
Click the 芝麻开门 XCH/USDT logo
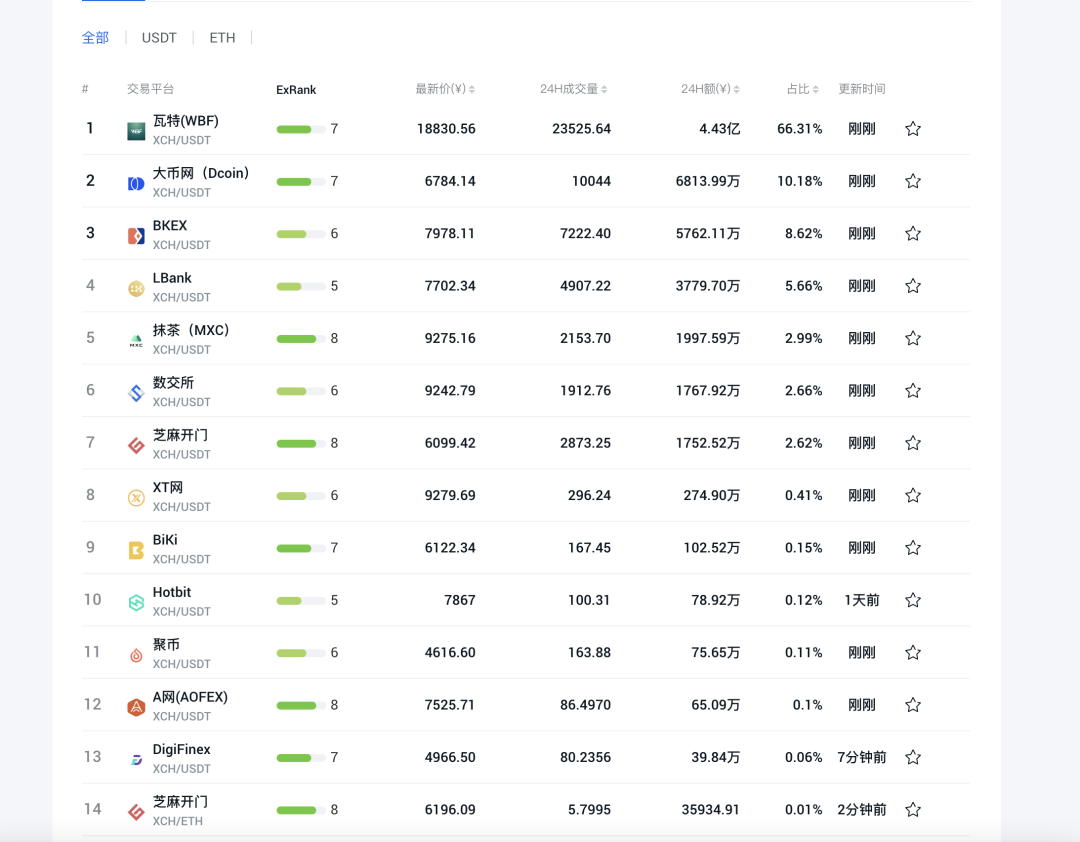tap(136, 445)
